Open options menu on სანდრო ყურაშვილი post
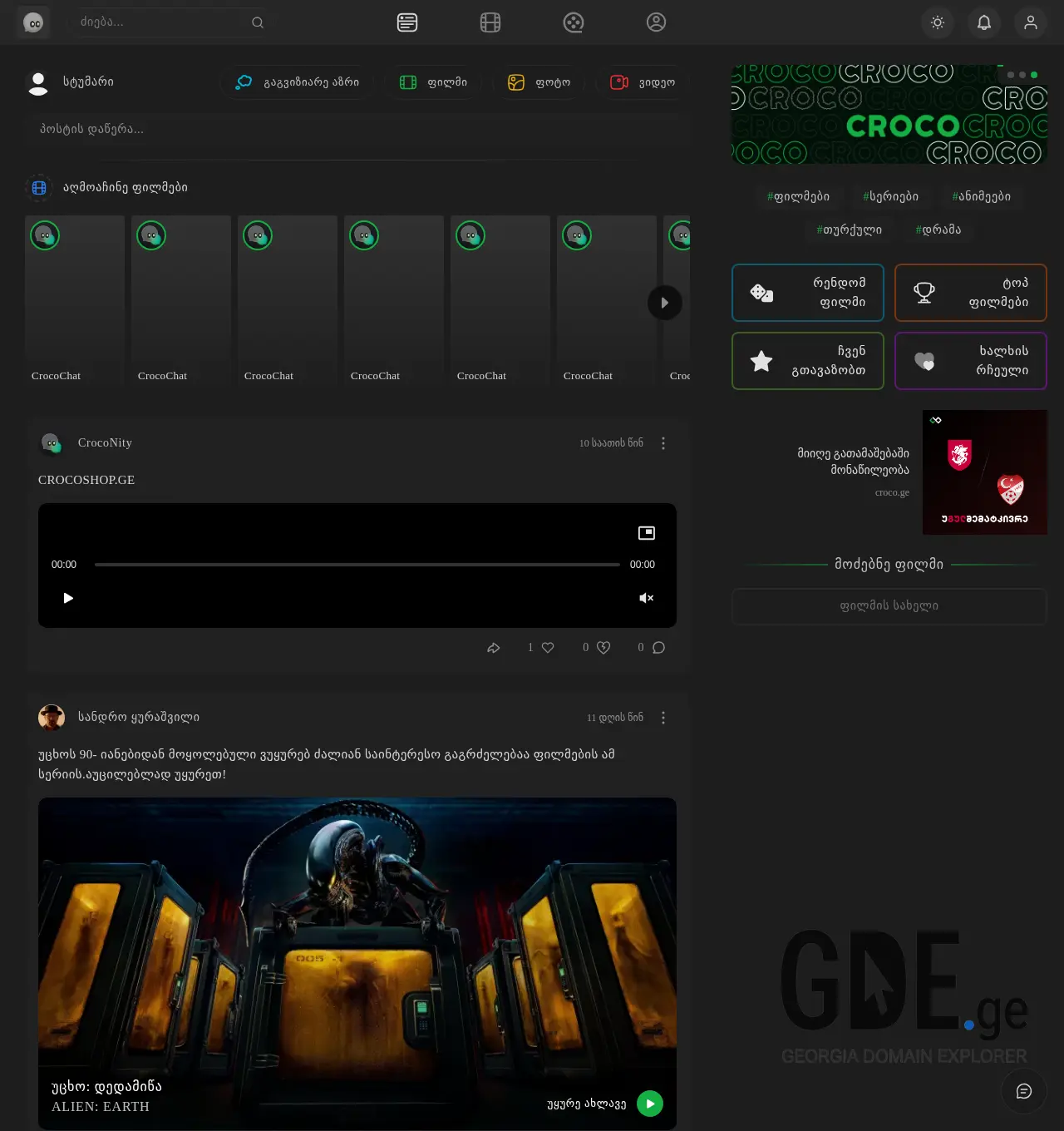Viewport: 1064px width, 1131px height. [x=663, y=717]
